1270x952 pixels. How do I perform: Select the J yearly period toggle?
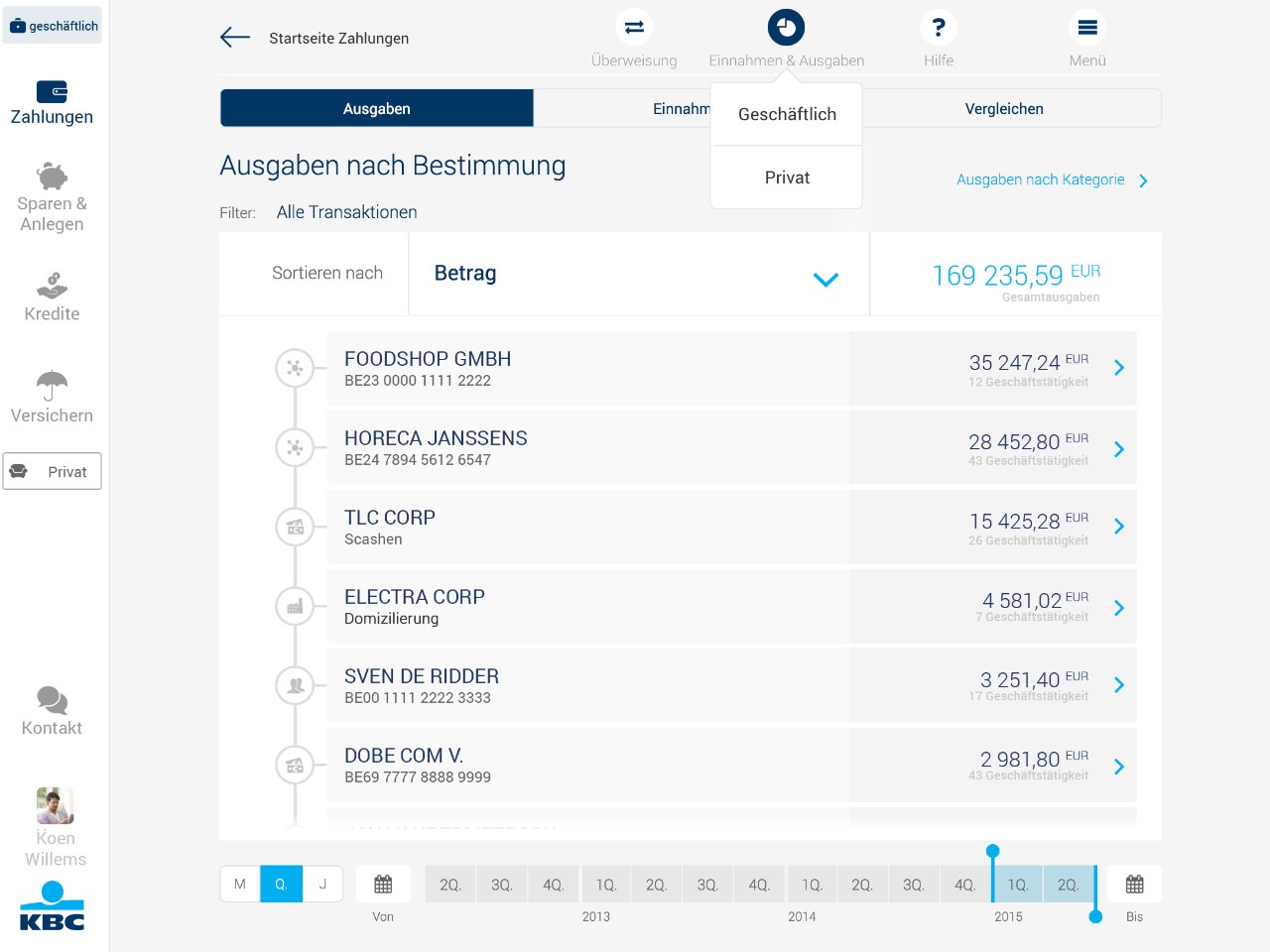[322, 883]
